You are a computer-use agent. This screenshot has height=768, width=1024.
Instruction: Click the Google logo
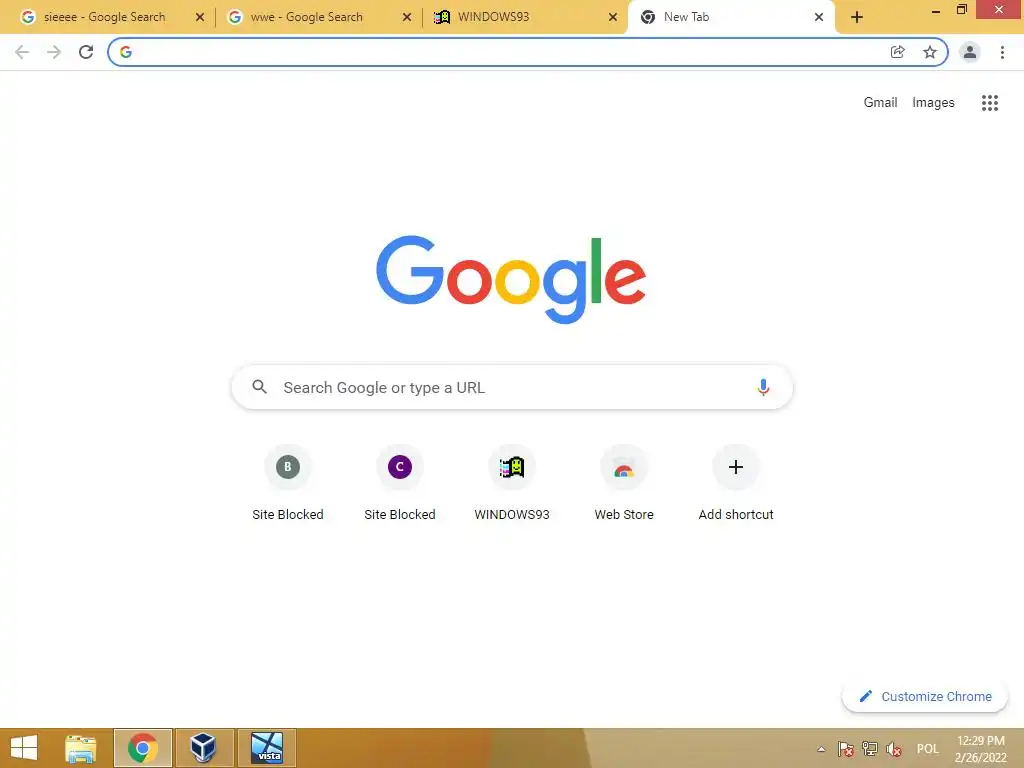pos(511,279)
